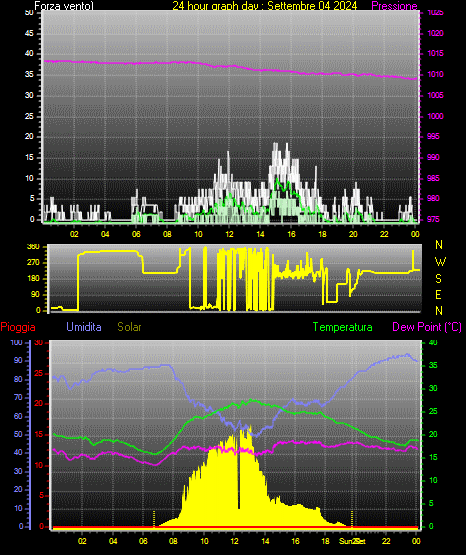Viewport: 466px width, 555px height.
Task: Click the red 25 on the rain axis
Action: (x=39, y=373)
